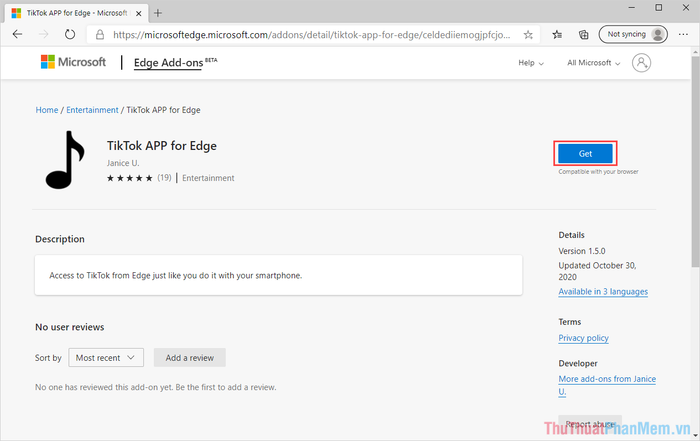The width and height of the screenshot is (700, 441).
Task: Open Edge Add-ons home link
Action: (168, 63)
